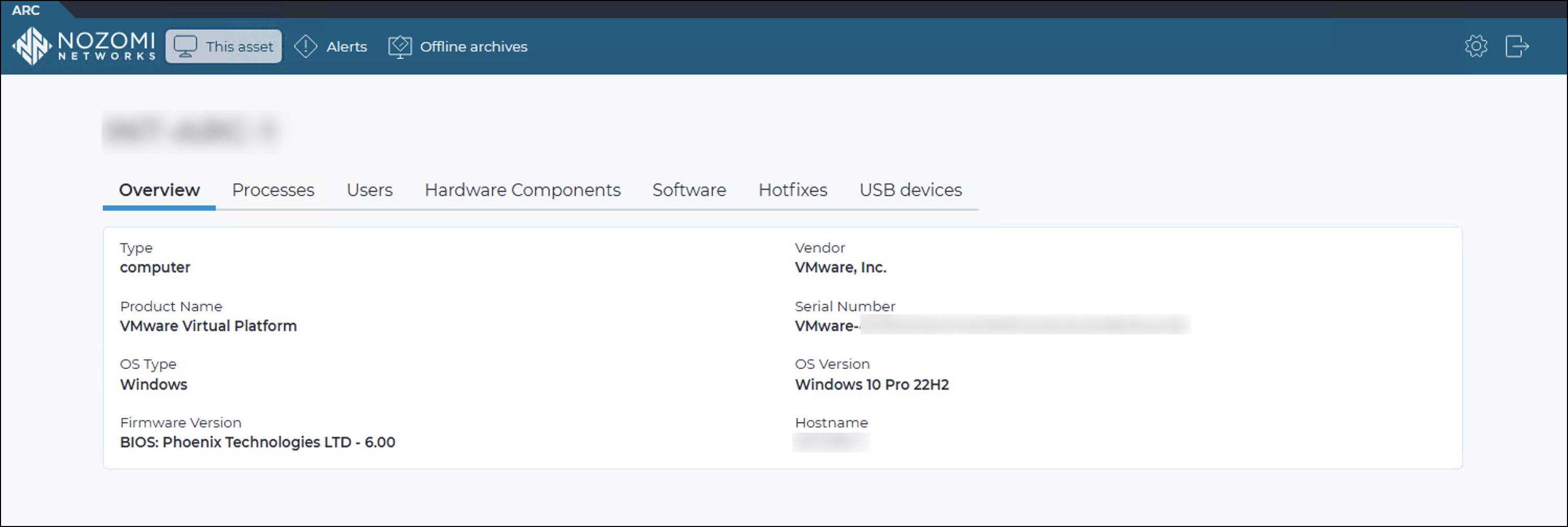
Task: Click the Nozomi Networks logo
Action: tap(84, 46)
